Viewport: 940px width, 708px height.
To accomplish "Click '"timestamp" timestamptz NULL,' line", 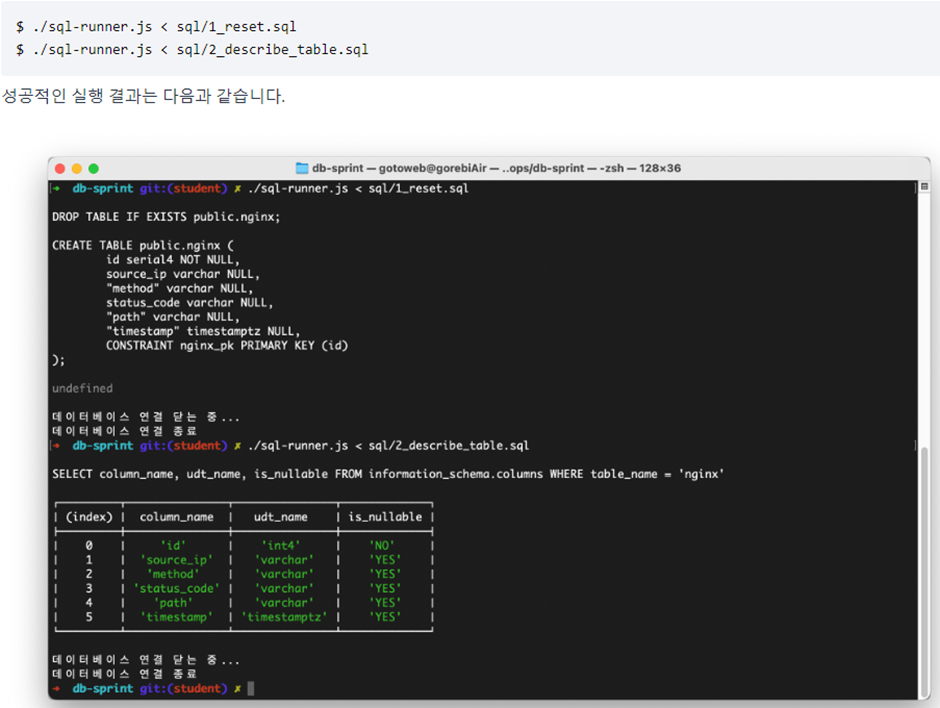I will [x=203, y=331].
